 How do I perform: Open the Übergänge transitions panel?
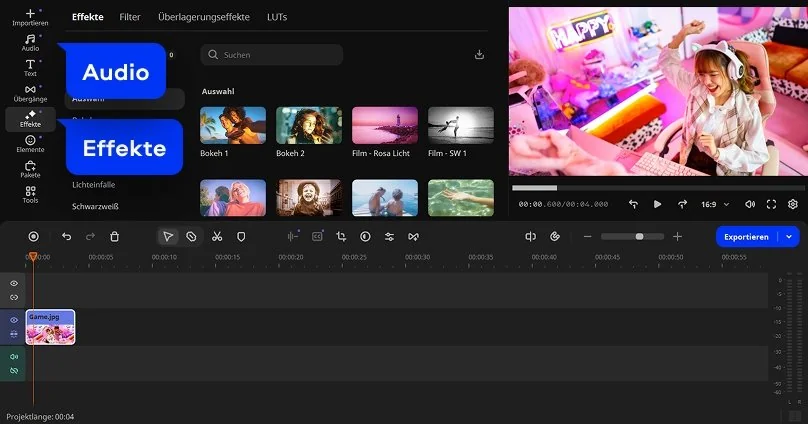pos(30,93)
